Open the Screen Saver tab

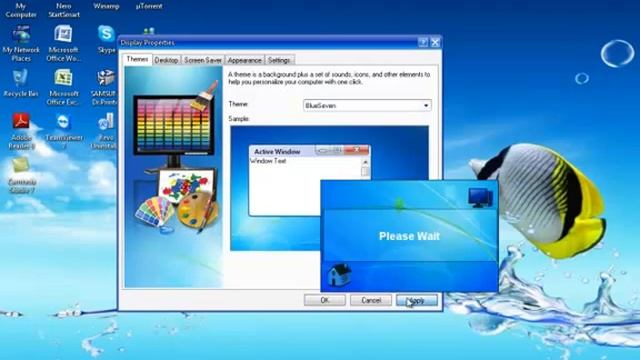pos(203,60)
